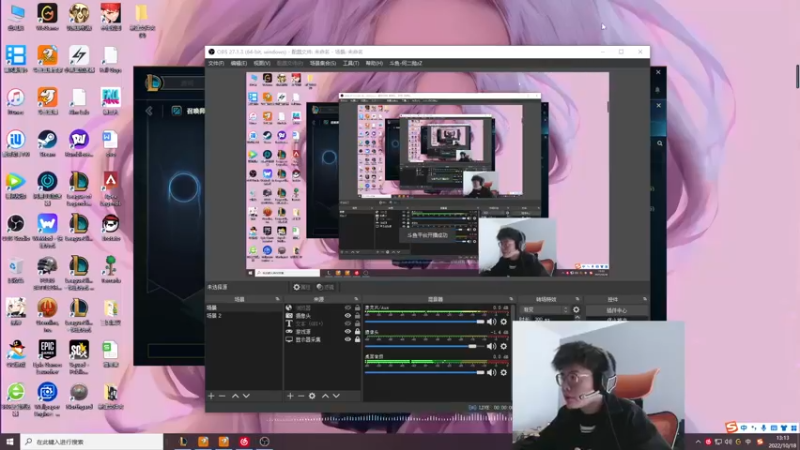
Task: Open the 帮助(H) menu
Action: [374, 63]
